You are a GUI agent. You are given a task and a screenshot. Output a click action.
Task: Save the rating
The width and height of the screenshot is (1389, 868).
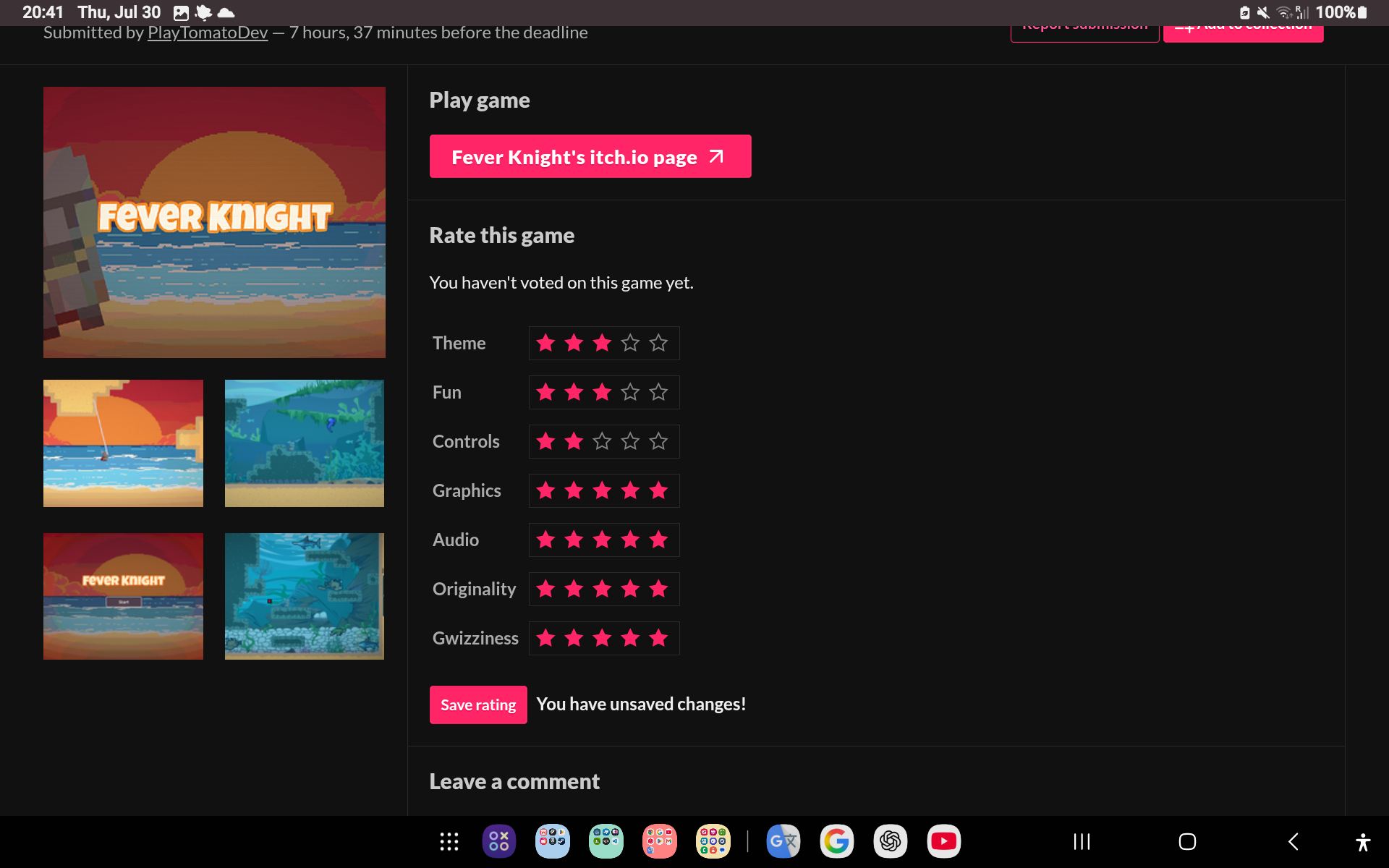(478, 705)
